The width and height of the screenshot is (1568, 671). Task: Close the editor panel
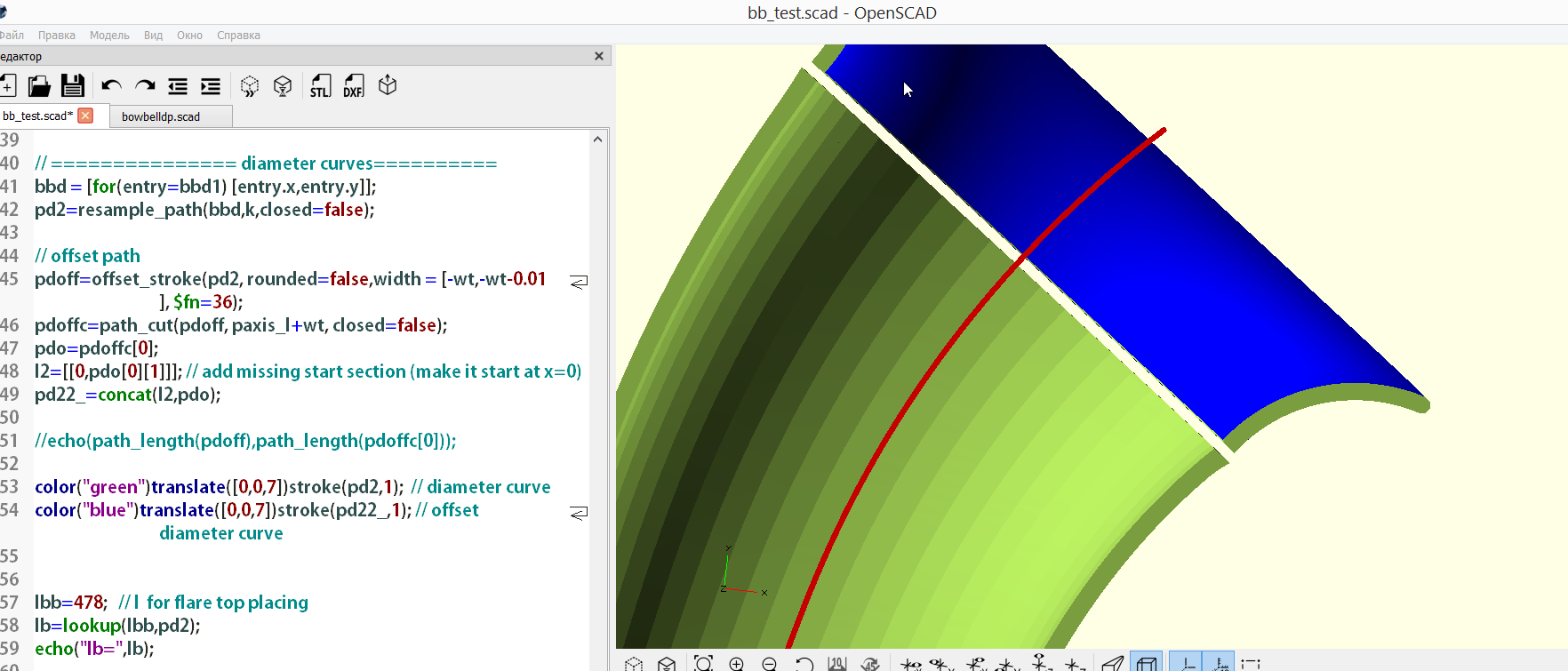pyautogui.click(x=599, y=56)
